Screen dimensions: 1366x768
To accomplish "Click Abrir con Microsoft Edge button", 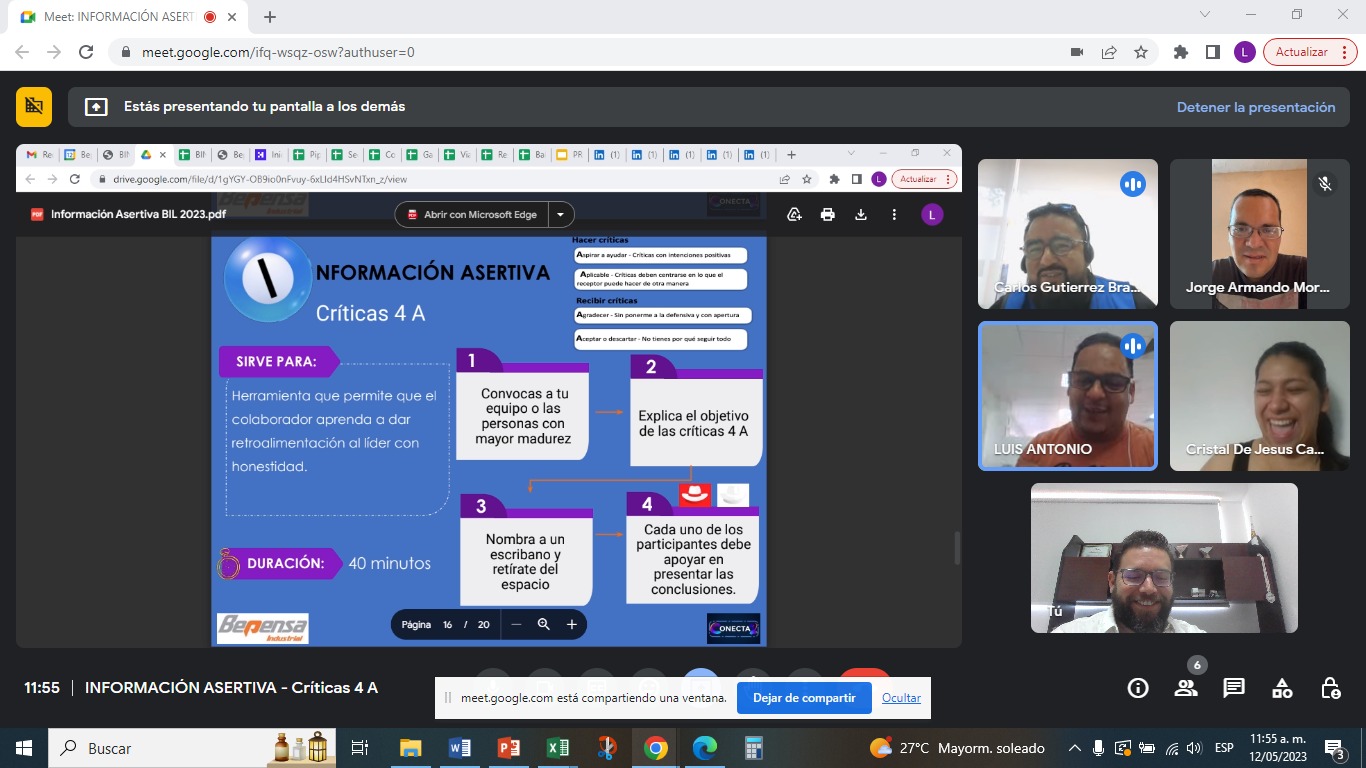I will point(472,214).
